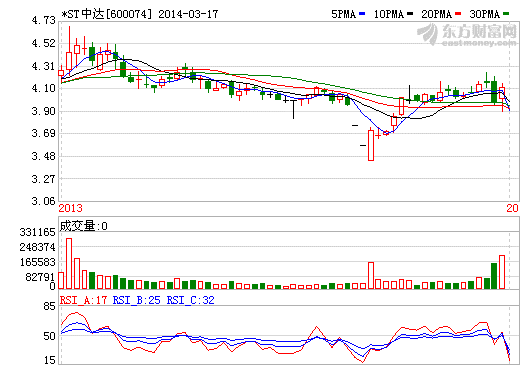
Task: Click the 4.52 price axis label
Action: pyautogui.click(x=43, y=43)
